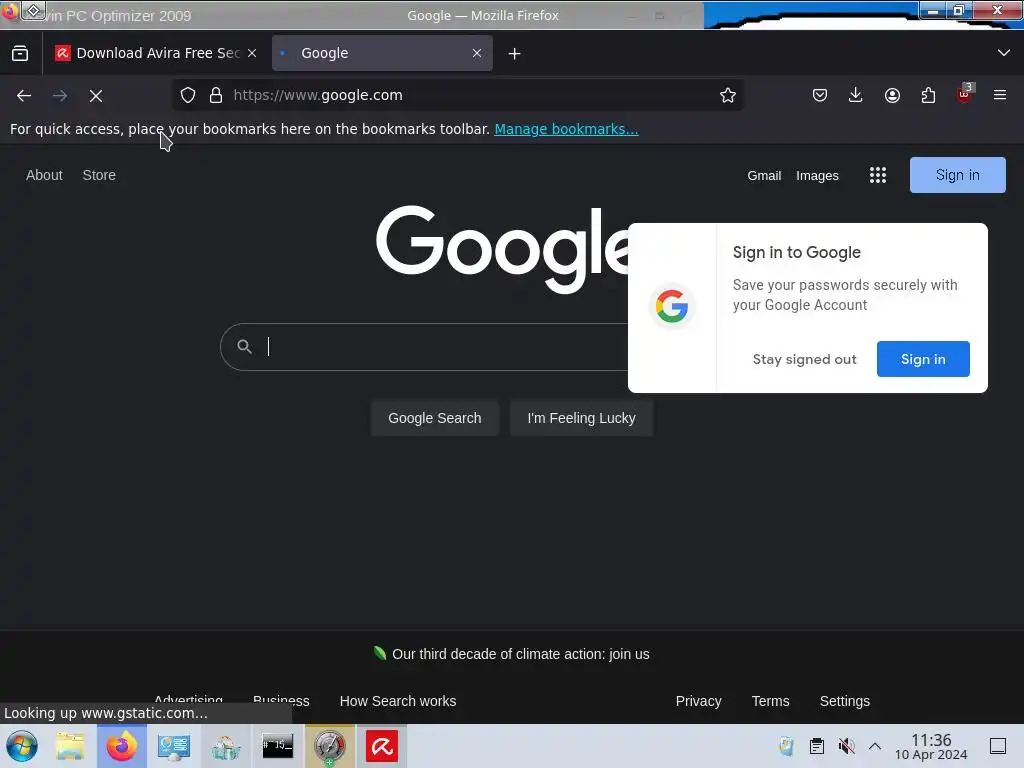
Task: Click the forward navigation arrow
Action: [x=60, y=96]
